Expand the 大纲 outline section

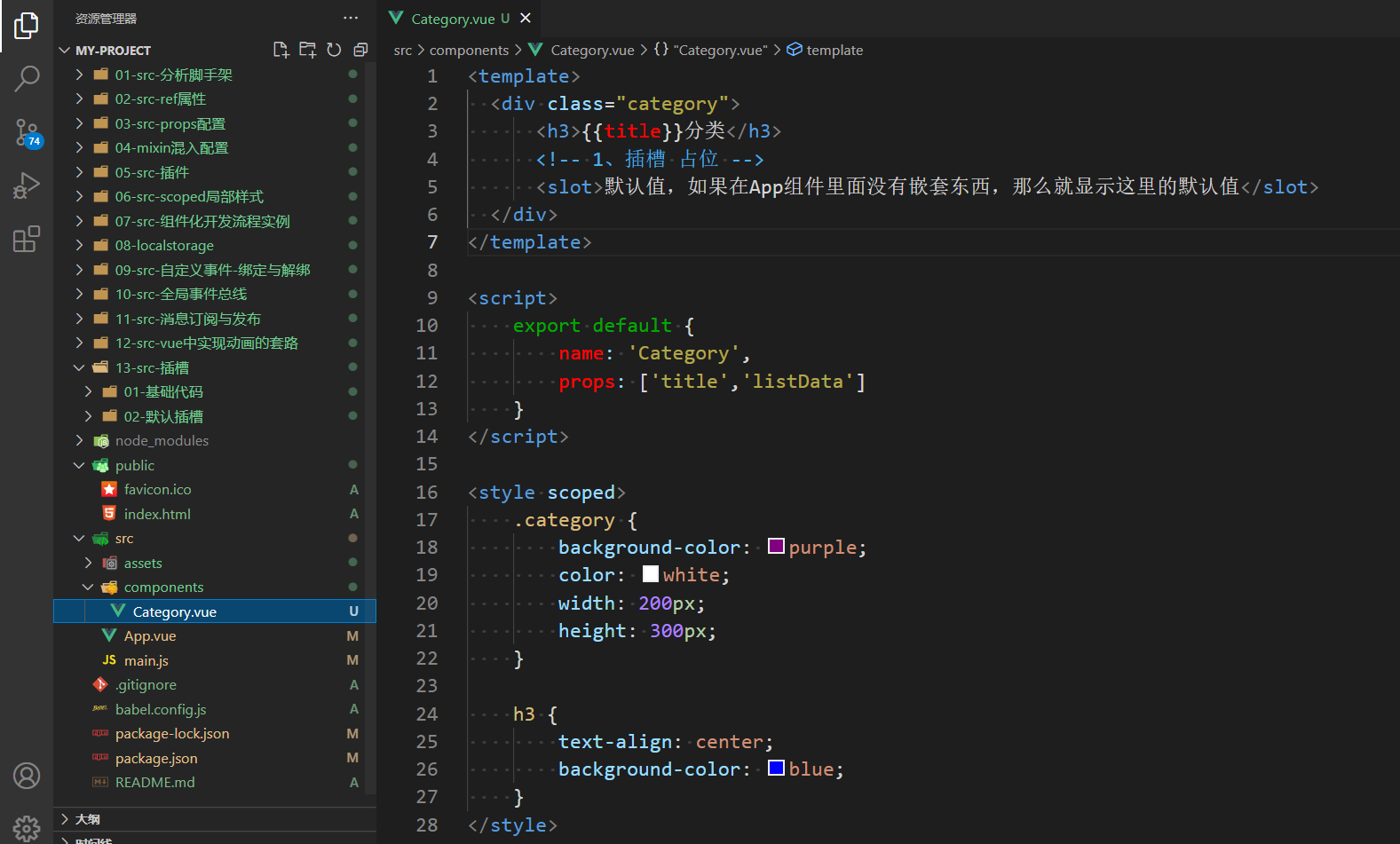[64, 819]
